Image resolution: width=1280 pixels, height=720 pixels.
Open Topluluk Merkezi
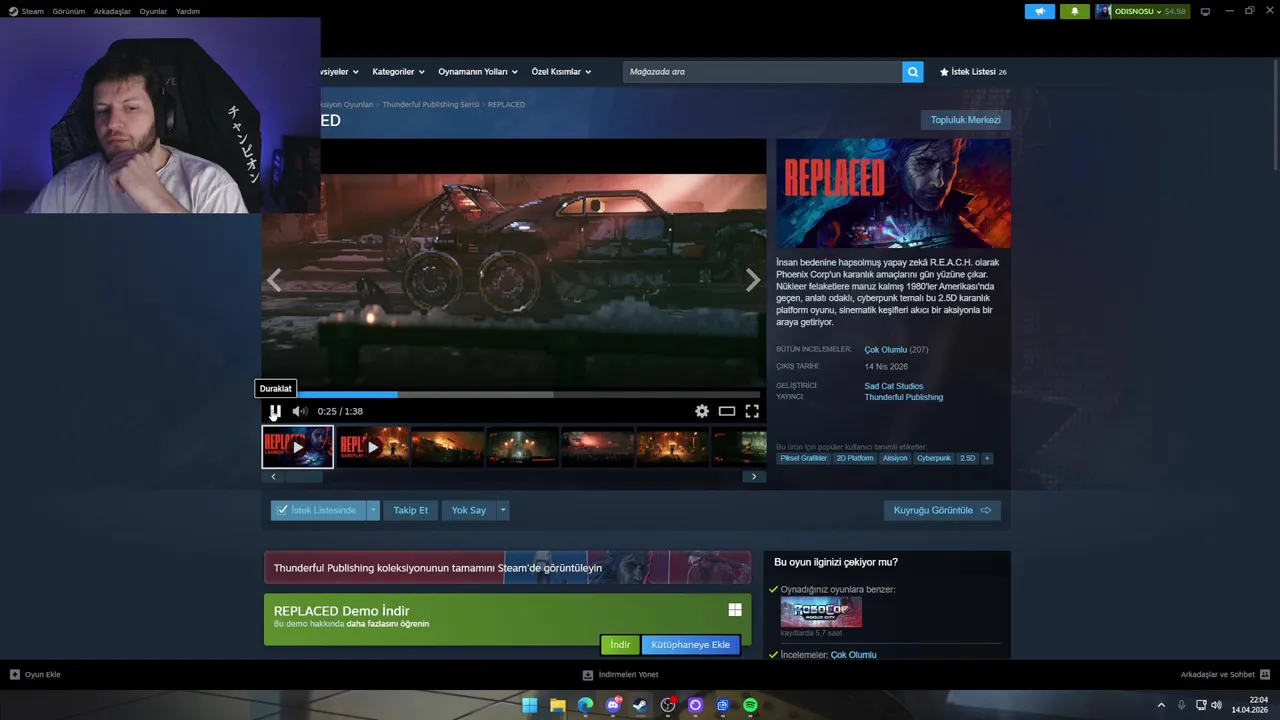(965, 120)
